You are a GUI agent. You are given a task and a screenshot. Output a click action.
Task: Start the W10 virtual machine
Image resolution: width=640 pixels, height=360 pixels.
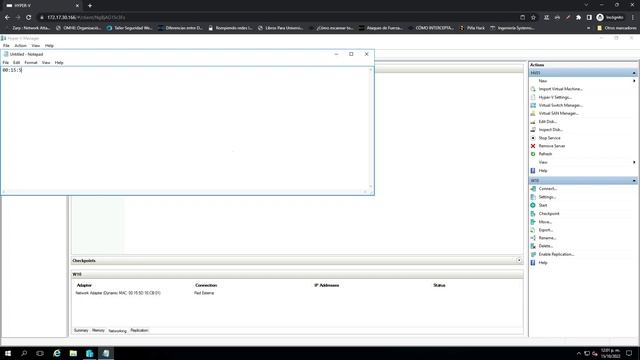542,205
